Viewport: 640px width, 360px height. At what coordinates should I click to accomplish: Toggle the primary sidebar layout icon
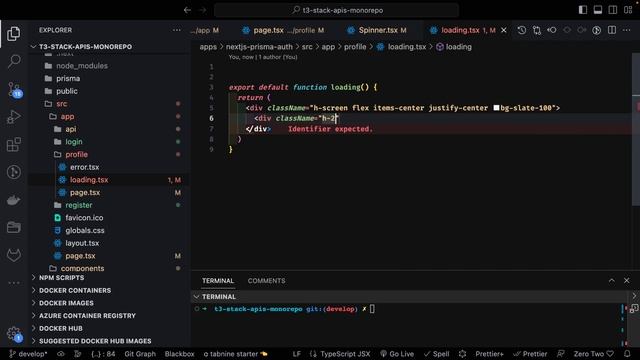click(x=583, y=10)
